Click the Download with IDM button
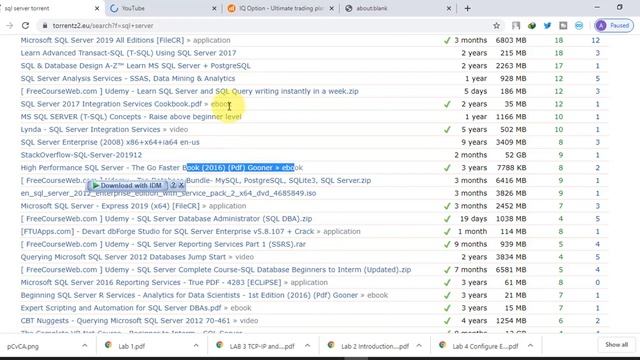This screenshot has height=360, width=640. pyautogui.click(x=127, y=185)
